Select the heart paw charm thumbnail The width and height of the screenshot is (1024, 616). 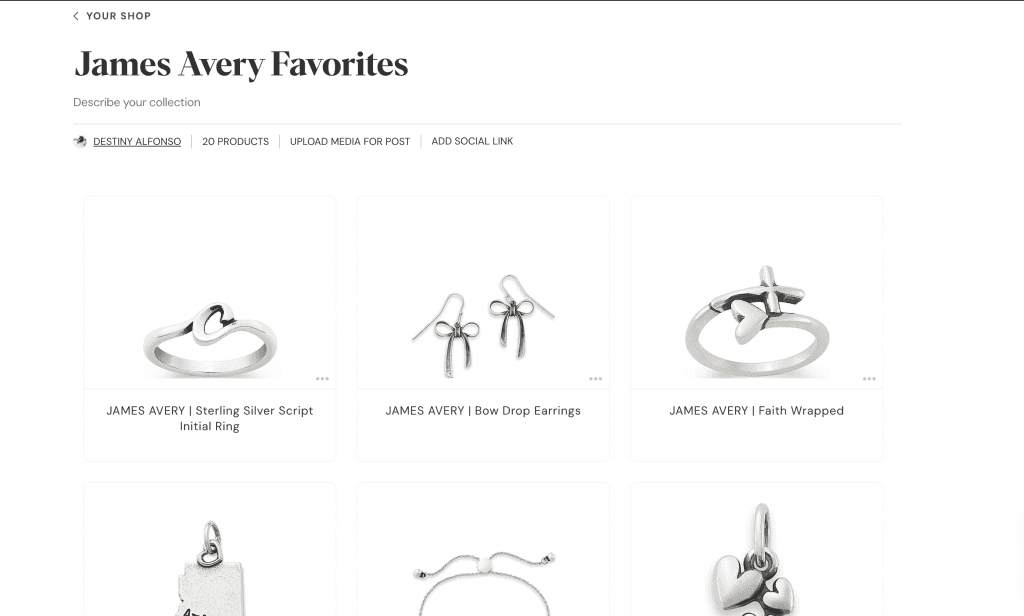[756, 550]
